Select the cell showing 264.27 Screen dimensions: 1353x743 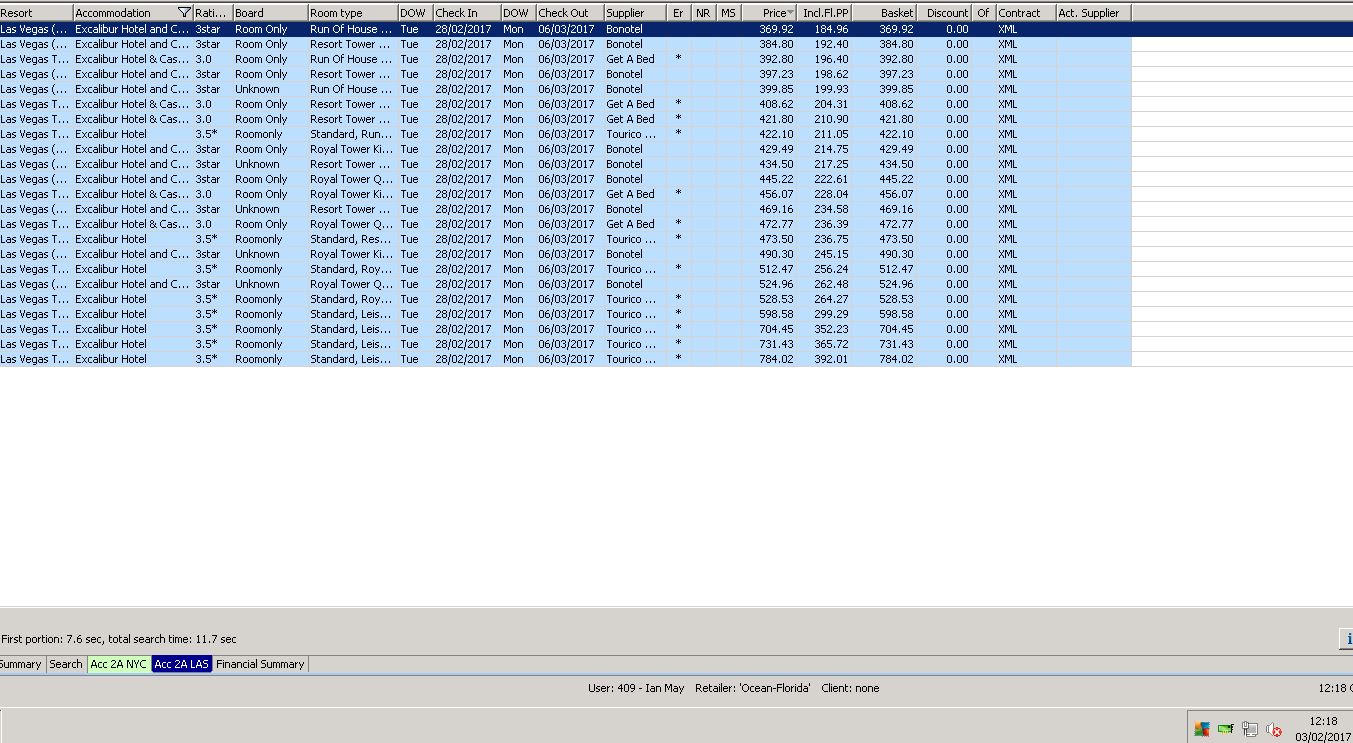click(x=825, y=299)
